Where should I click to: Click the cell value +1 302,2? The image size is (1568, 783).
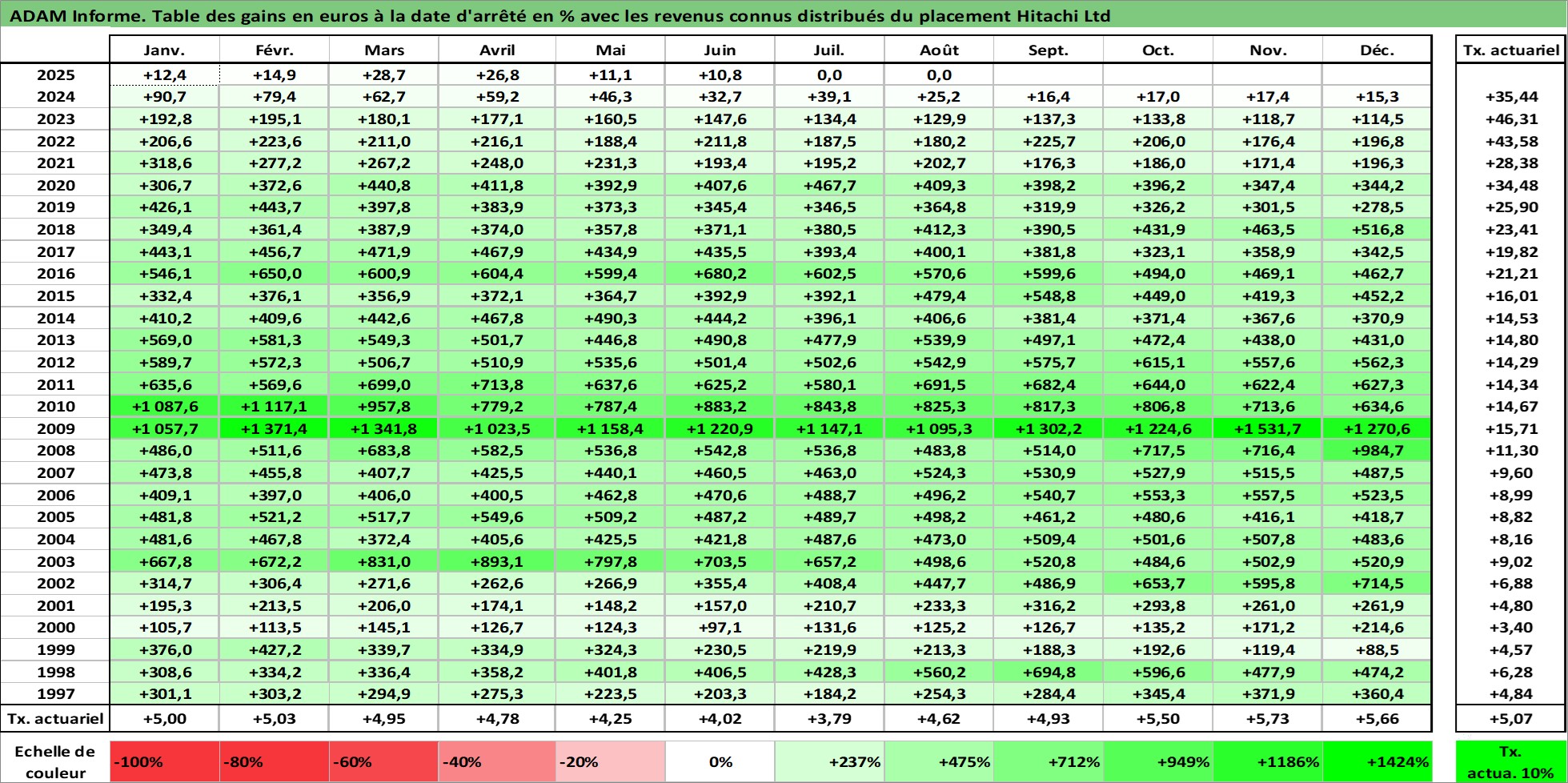pos(1049,429)
